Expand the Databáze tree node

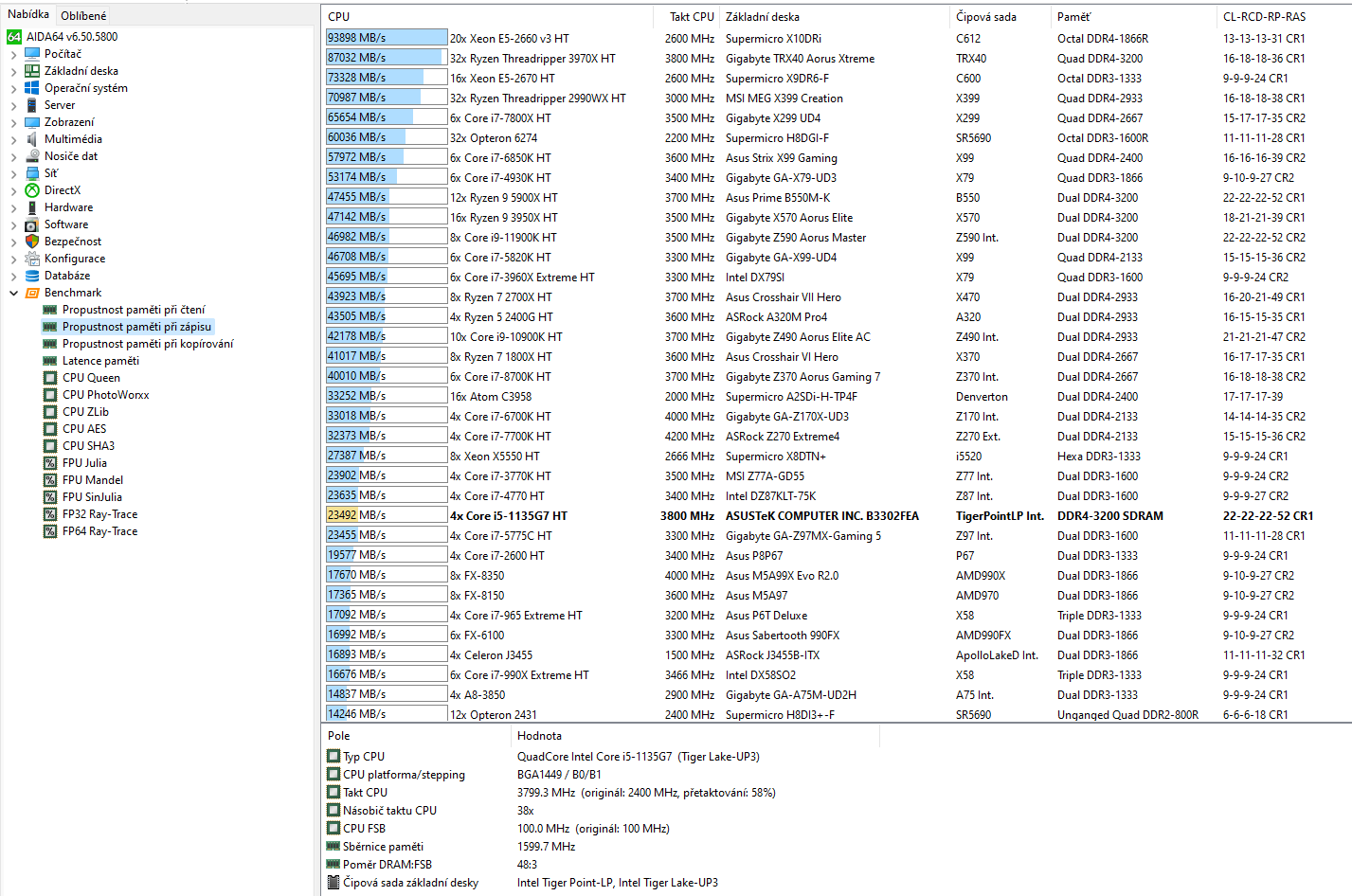(13, 276)
